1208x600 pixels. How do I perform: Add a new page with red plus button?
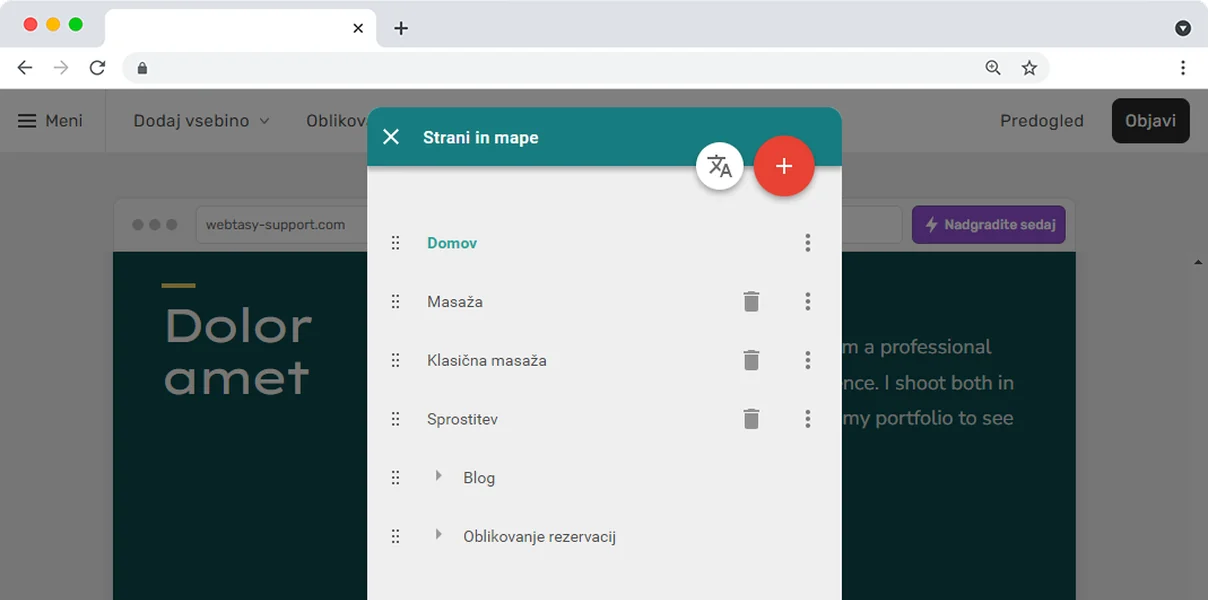[x=784, y=166]
